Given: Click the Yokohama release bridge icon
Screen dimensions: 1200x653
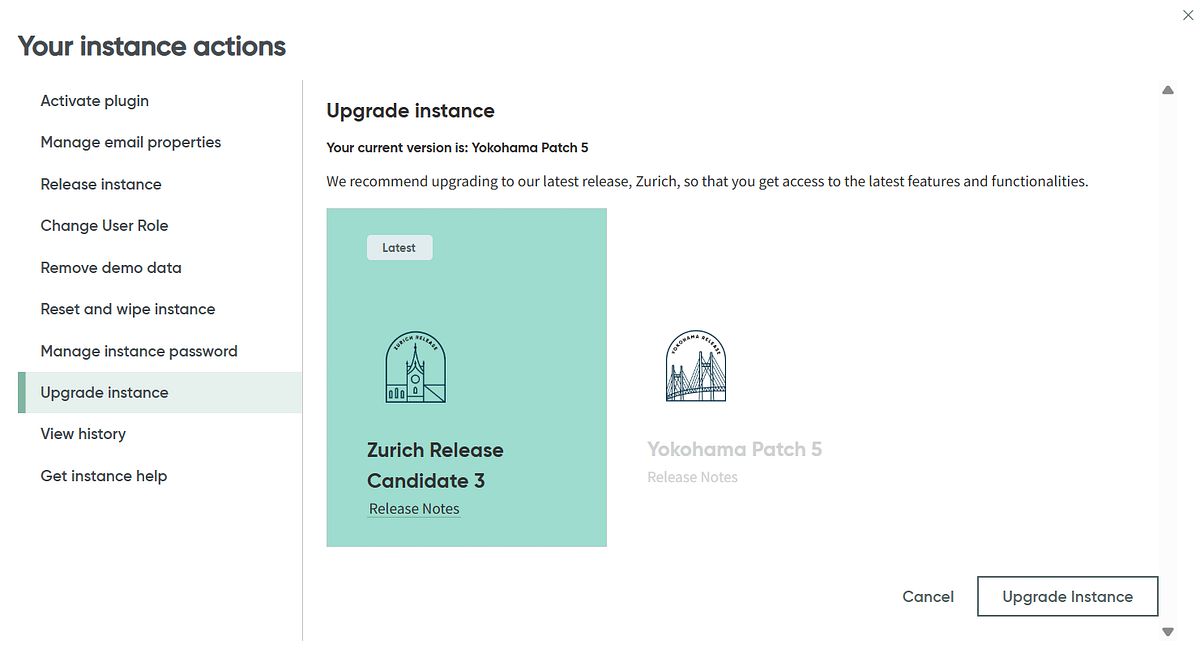Looking at the screenshot, I should [695, 366].
